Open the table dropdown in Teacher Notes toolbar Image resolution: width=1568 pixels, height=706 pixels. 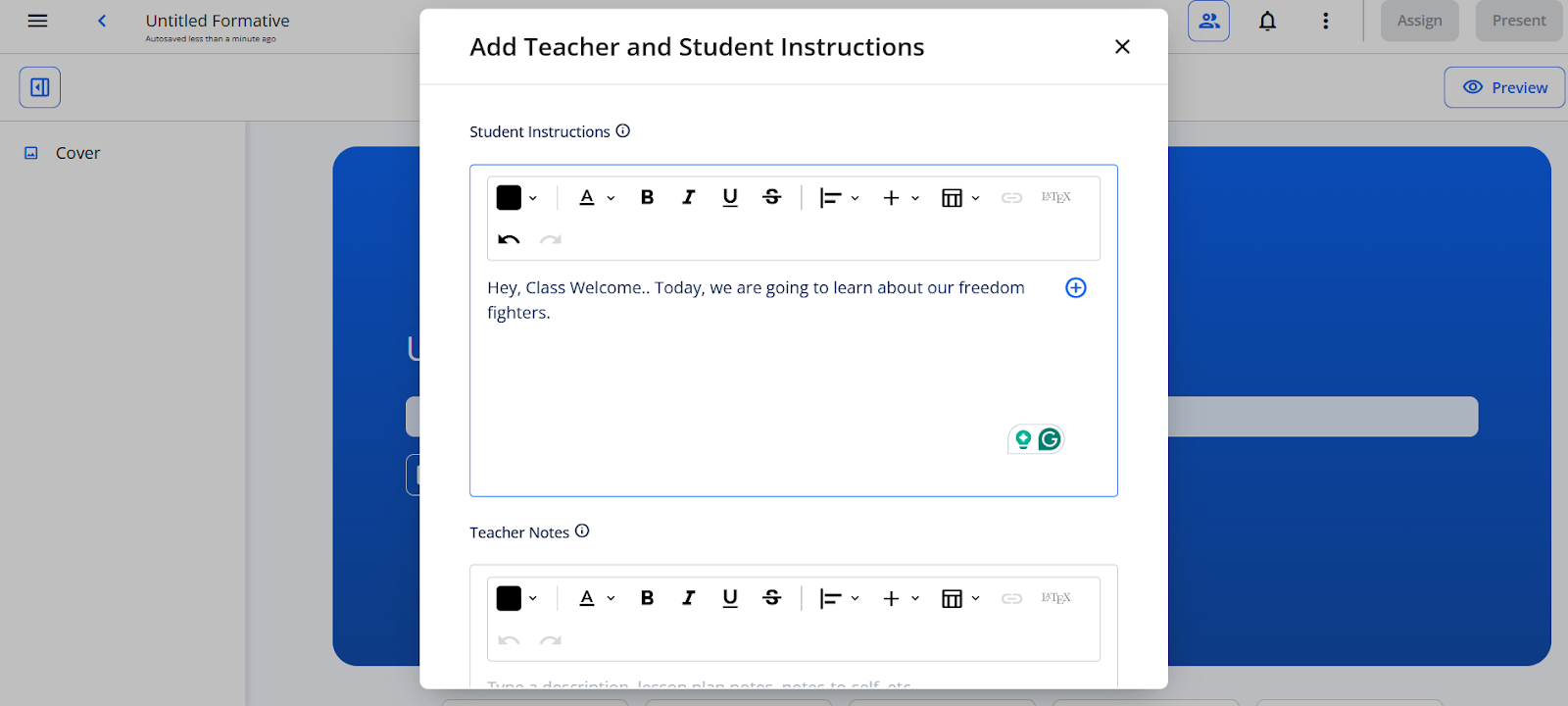coord(960,598)
